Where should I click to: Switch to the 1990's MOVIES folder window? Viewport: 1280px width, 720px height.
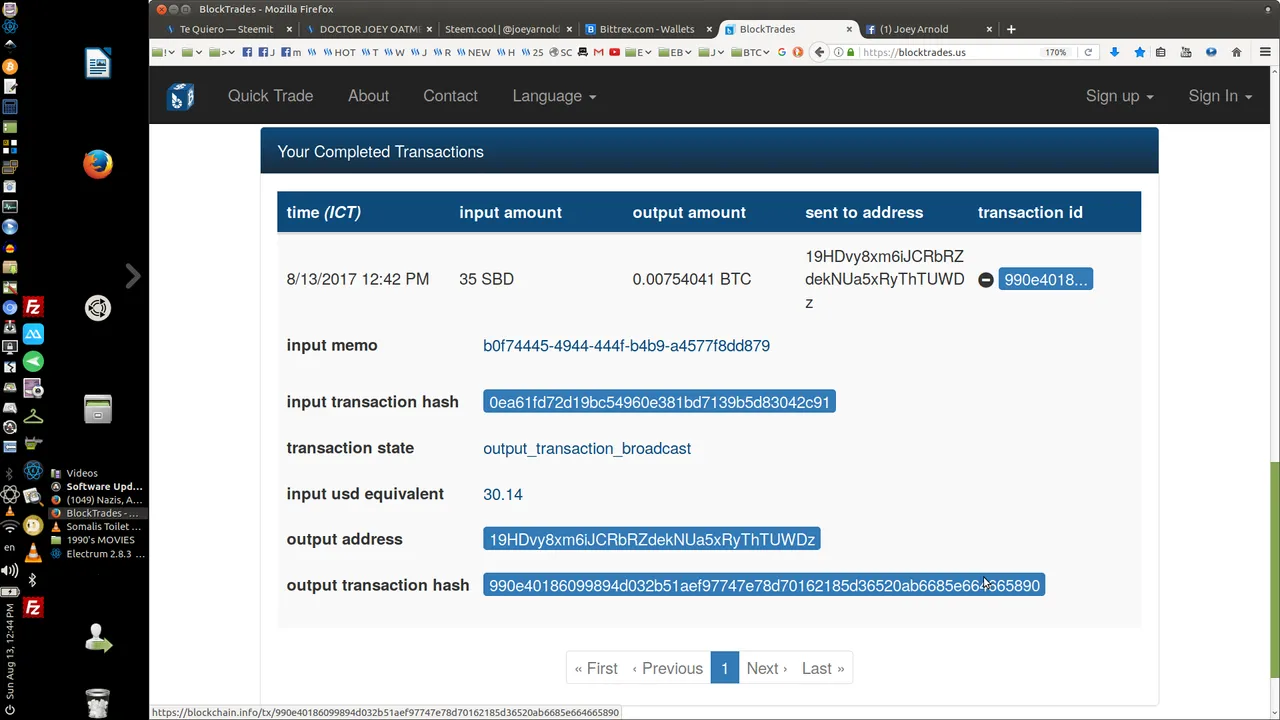[x=98, y=540]
